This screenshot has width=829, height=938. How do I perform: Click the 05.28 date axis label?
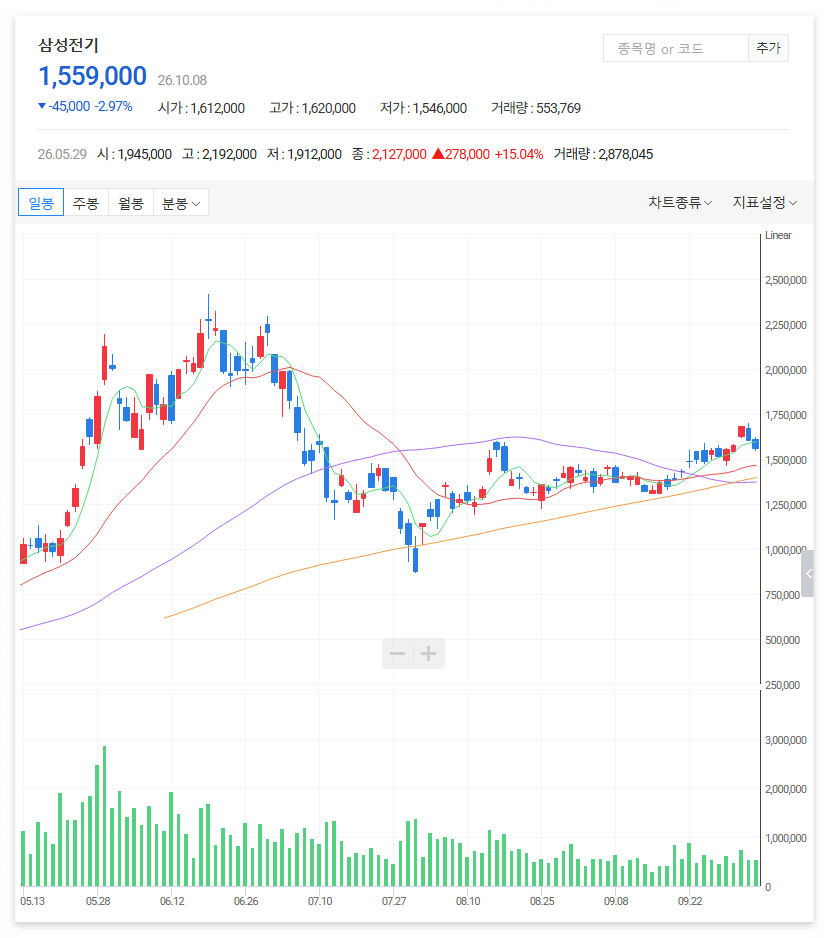[98, 902]
